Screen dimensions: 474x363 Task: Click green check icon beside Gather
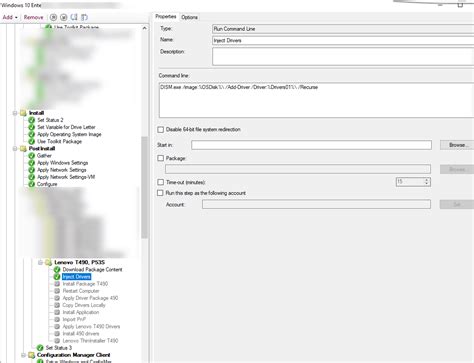point(32,156)
